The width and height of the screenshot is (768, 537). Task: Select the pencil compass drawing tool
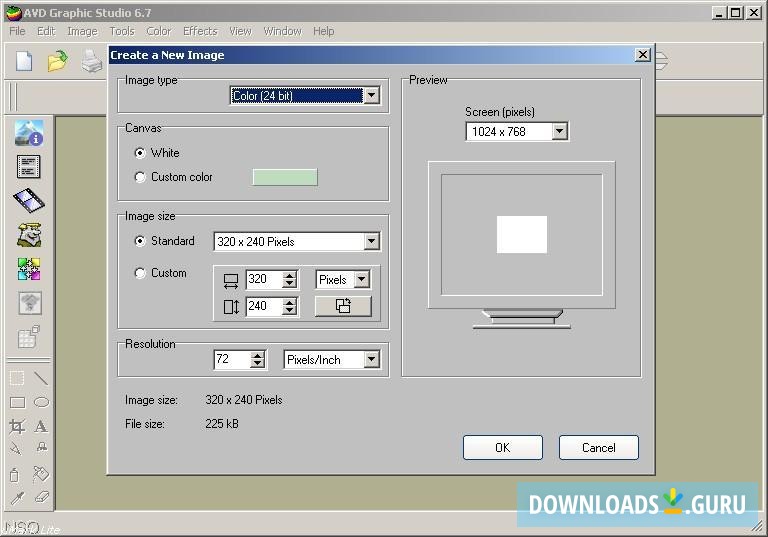pyautogui.click(x=16, y=448)
